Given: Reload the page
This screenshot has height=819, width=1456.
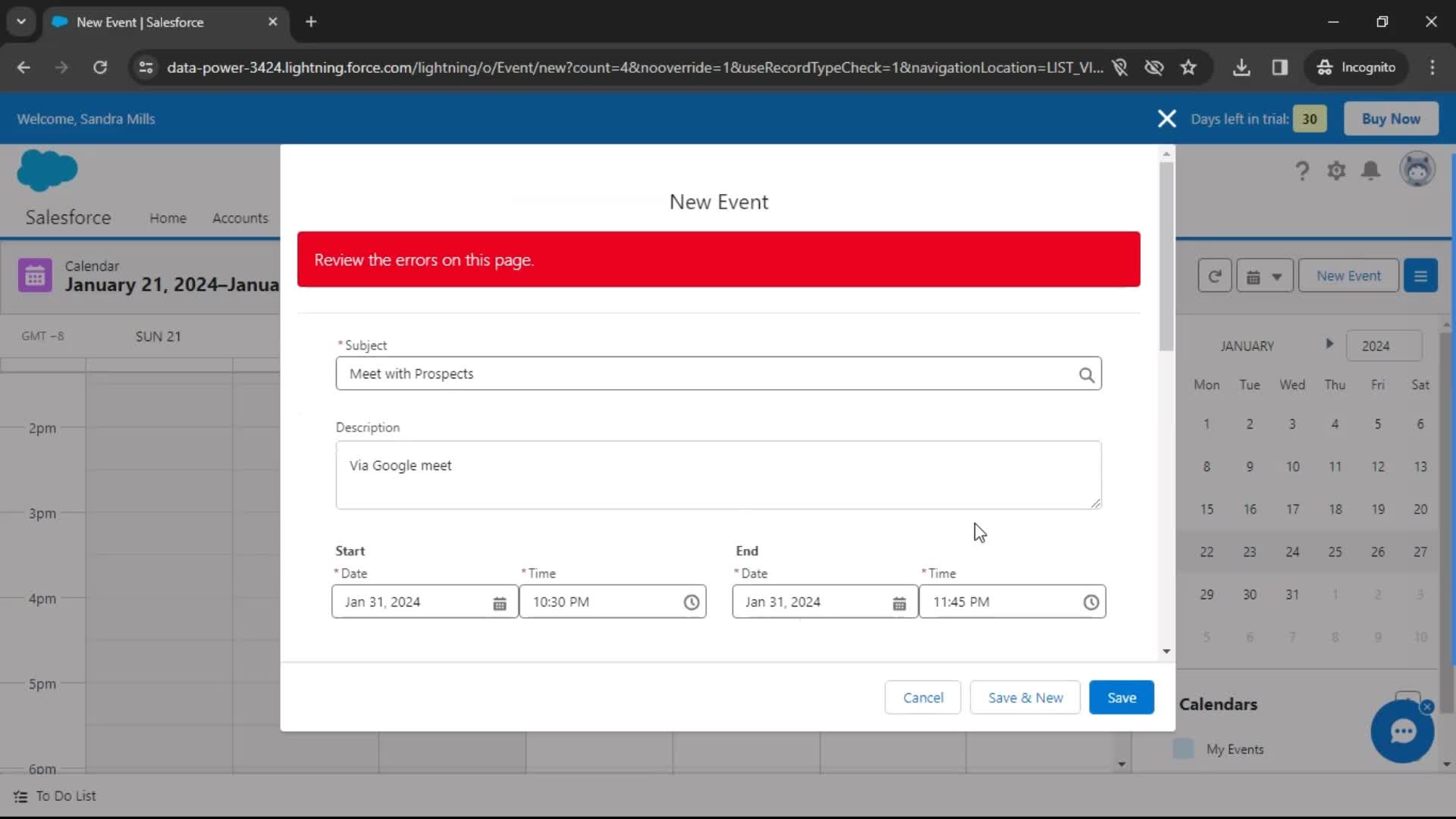Looking at the screenshot, I should pos(100,67).
